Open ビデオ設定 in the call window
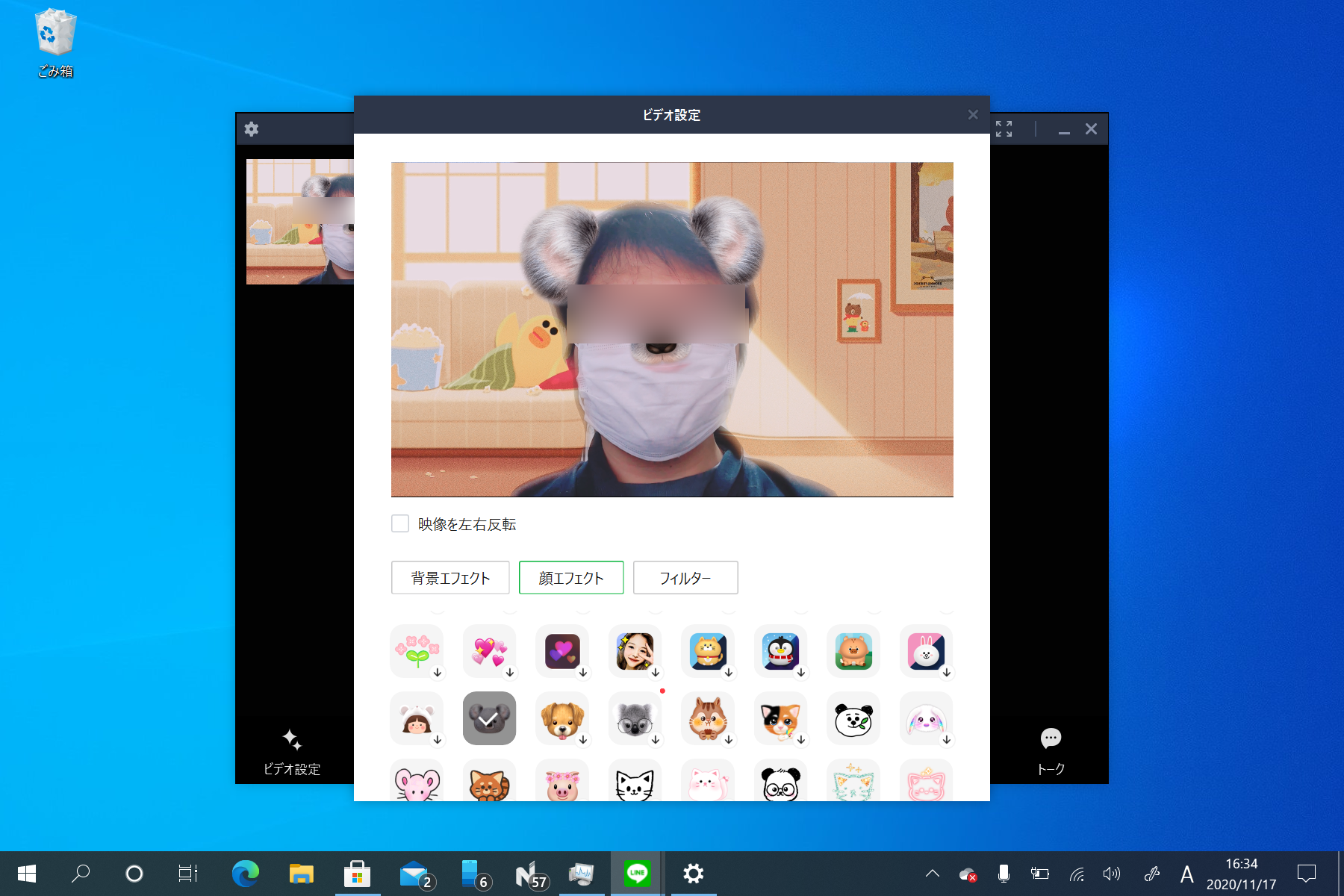Screen dimensions: 1344x896 coord(292,752)
